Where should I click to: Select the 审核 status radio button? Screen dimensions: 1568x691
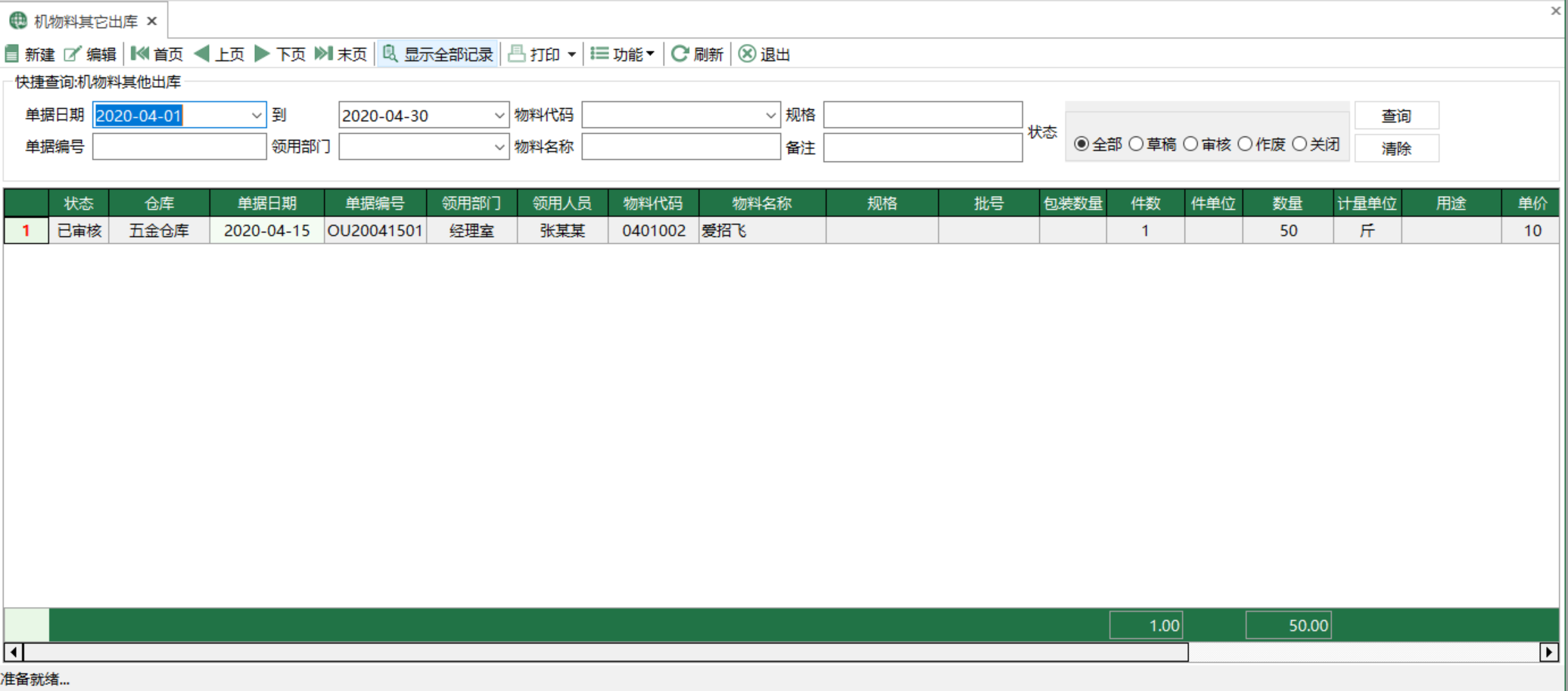click(1190, 144)
